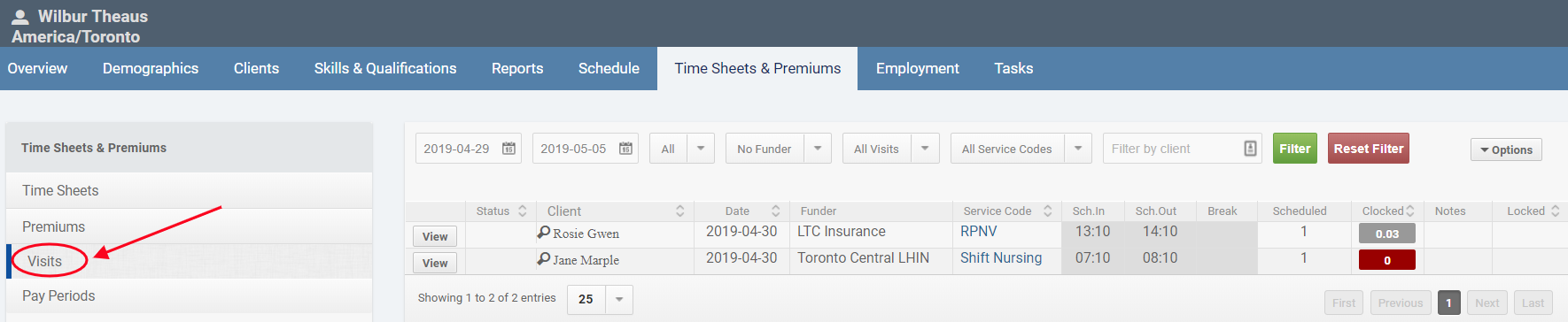Open the Skills & Qualifications tab
Image resolution: width=1568 pixels, height=322 pixels.
(385, 68)
